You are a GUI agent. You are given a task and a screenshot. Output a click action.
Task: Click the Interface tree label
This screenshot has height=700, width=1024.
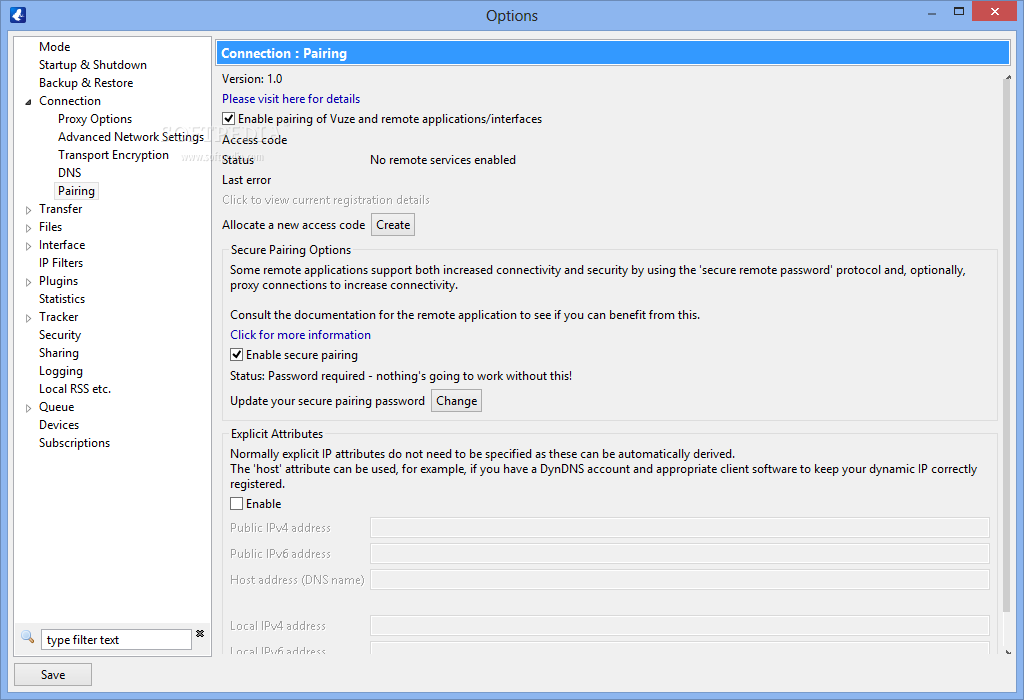click(x=62, y=245)
